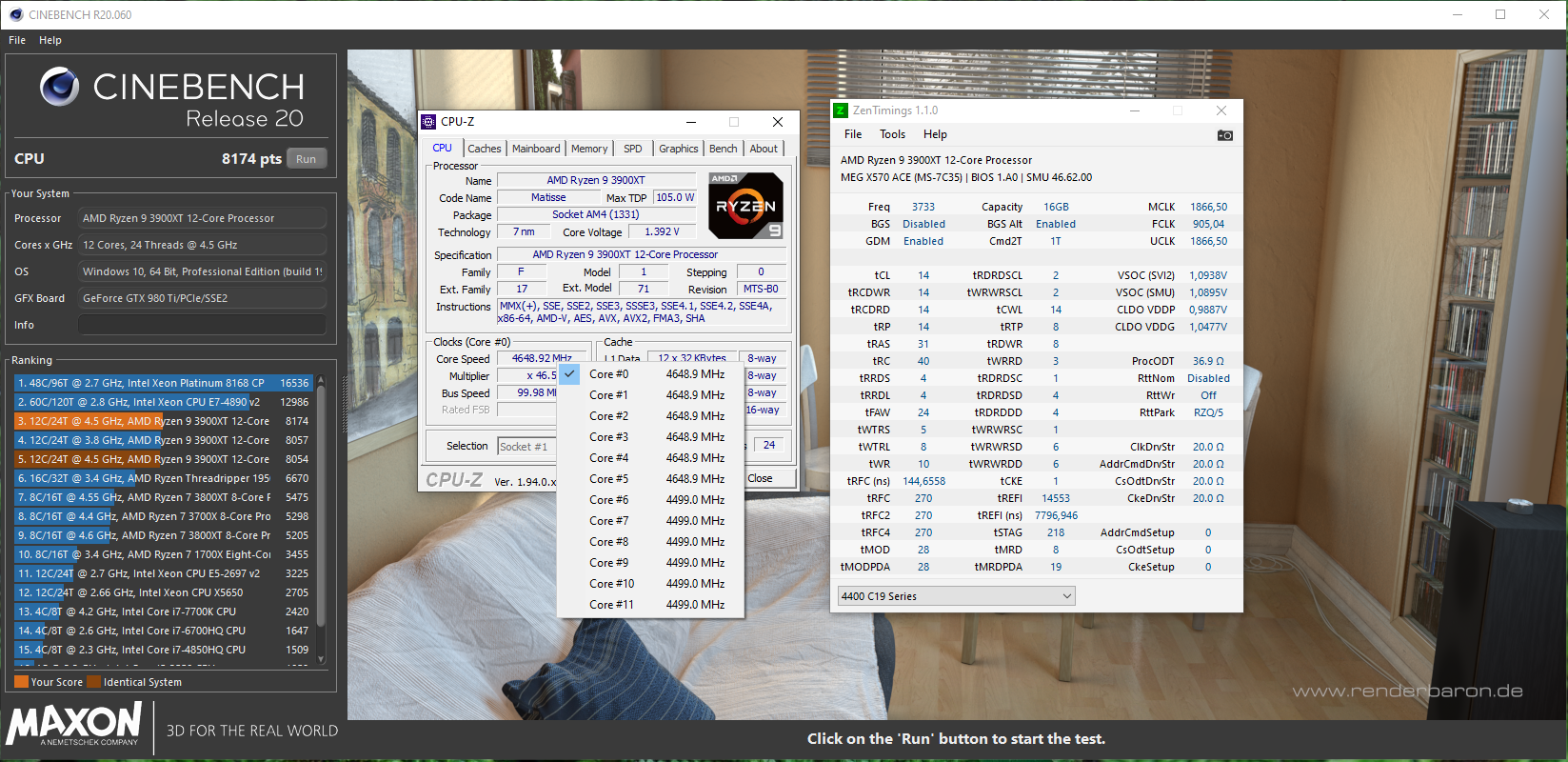Switch to CPU-Z Mainboard tab
Image resolution: width=1568 pixels, height=762 pixels.
(536, 149)
